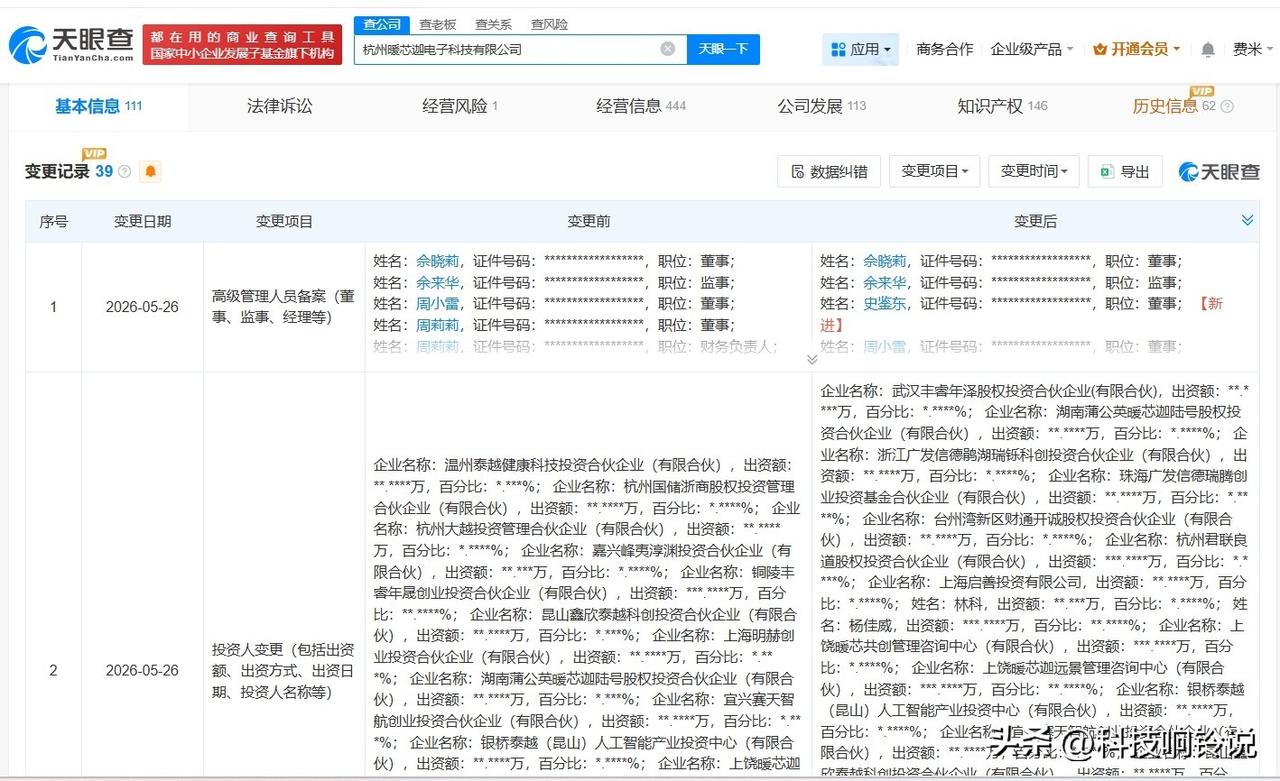The image size is (1280, 781).
Task: Click the 变更前 column header
Action: pos(588,221)
